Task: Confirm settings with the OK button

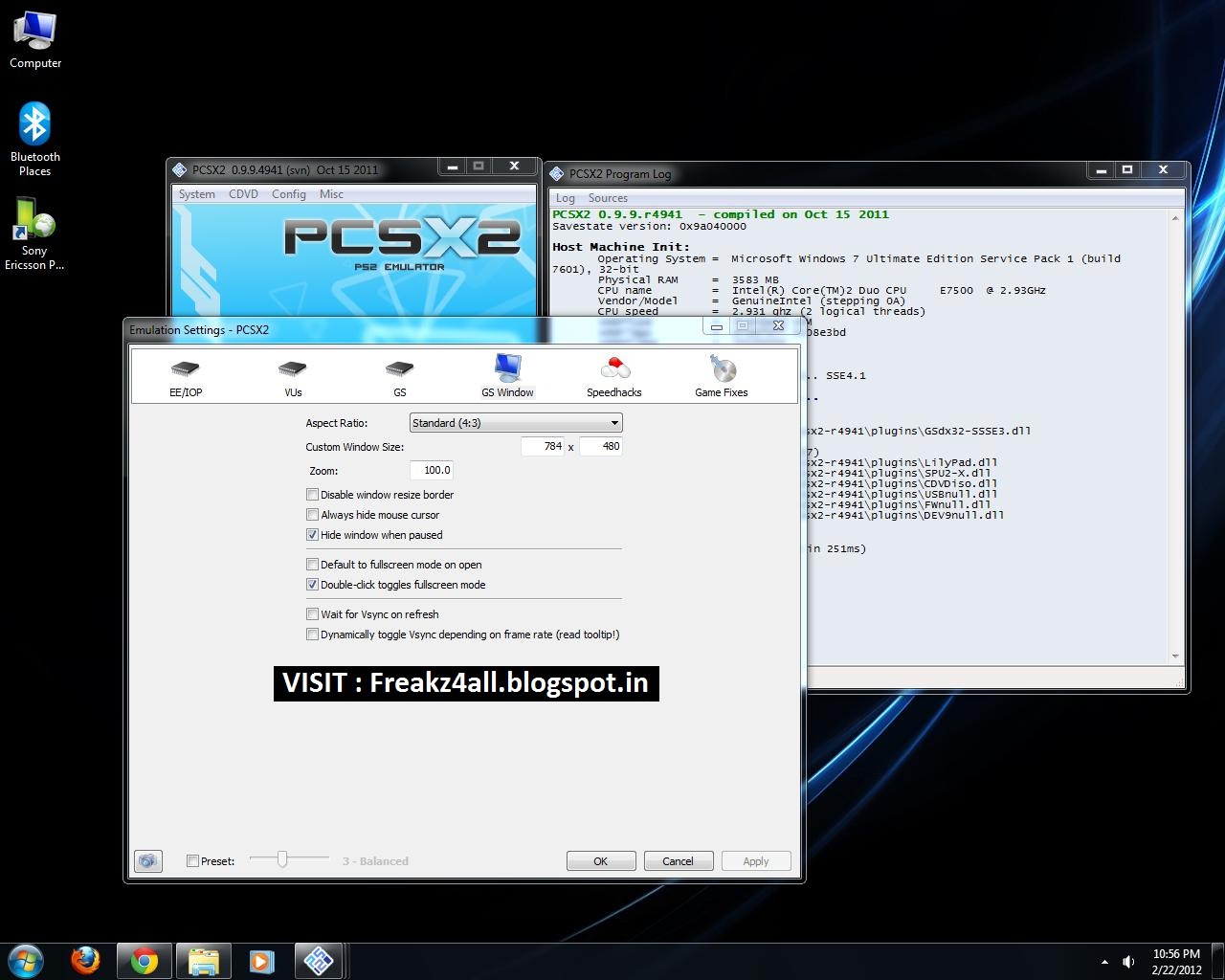Action: (x=601, y=861)
